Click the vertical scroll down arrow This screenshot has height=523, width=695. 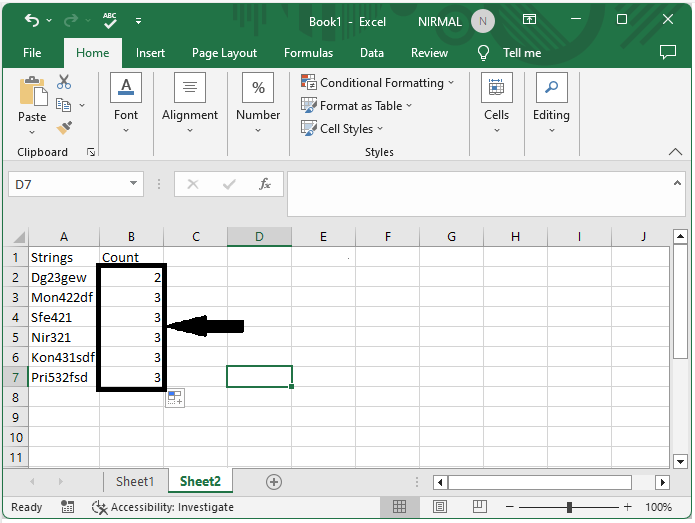[x=680, y=461]
